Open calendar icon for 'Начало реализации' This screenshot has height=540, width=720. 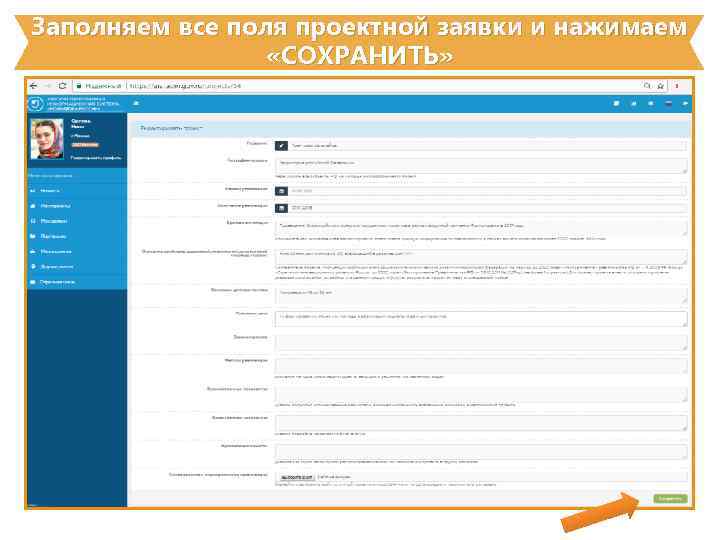(x=281, y=191)
